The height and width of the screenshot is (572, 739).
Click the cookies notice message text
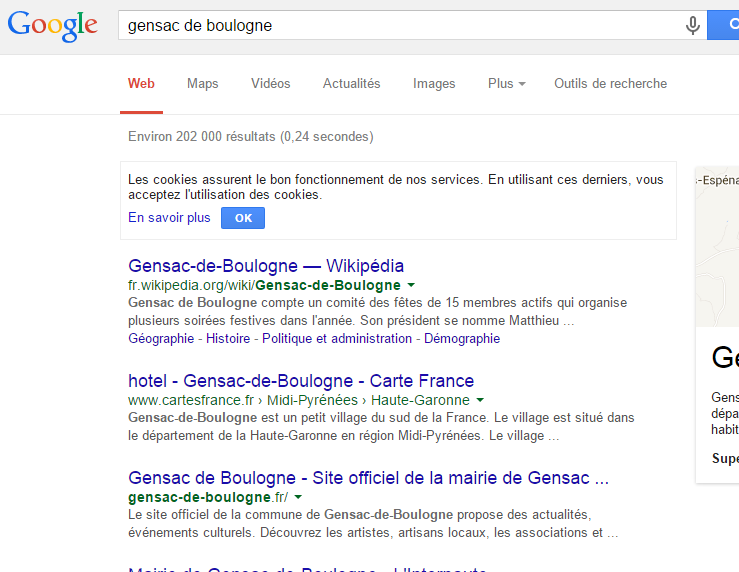(x=396, y=187)
